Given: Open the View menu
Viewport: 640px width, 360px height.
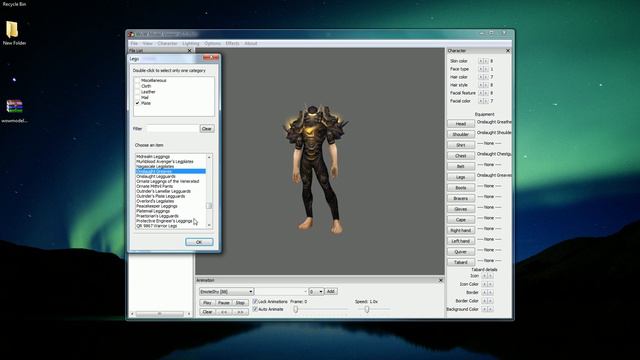Looking at the screenshot, I should [x=147, y=43].
